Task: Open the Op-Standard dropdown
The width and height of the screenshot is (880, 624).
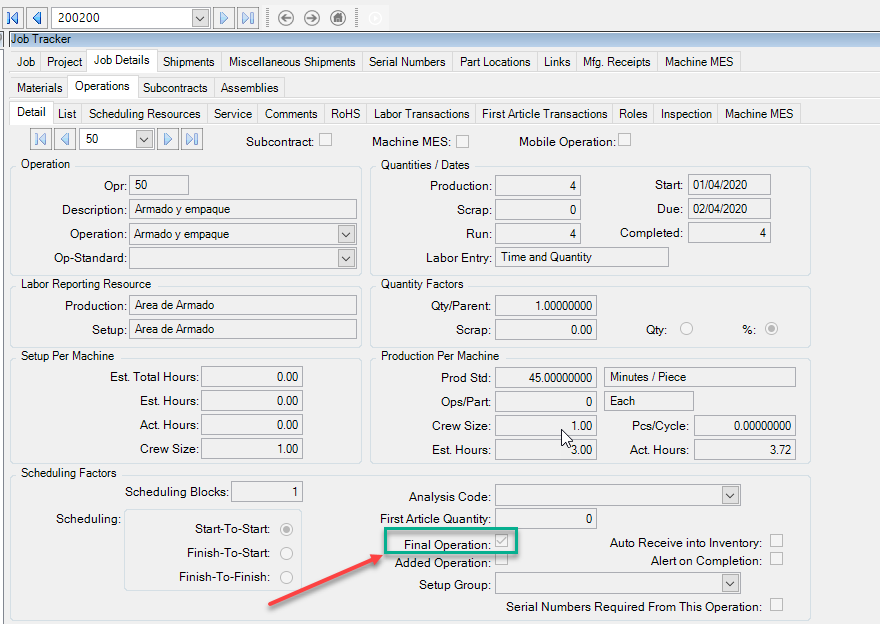Action: click(346, 258)
